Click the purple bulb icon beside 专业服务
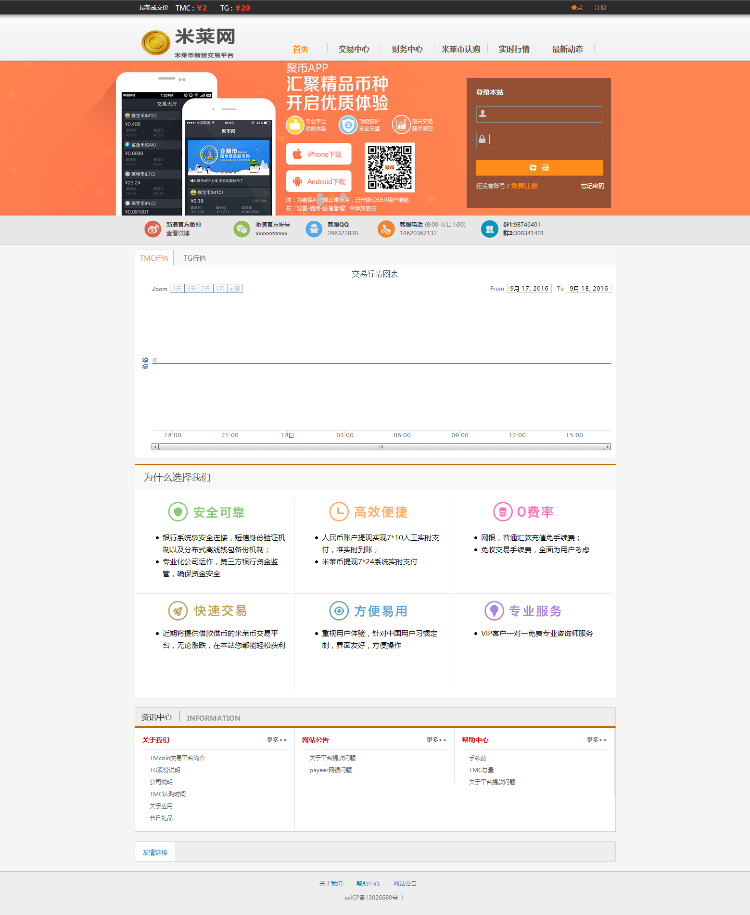This screenshot has width=750, height=915. (494, 611)
